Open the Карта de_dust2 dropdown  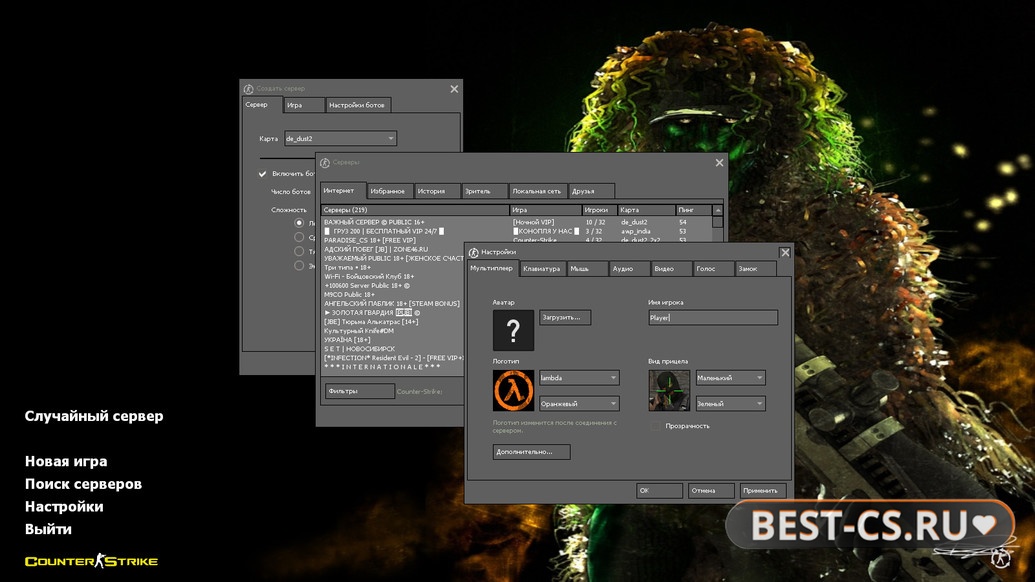pos(340,139)
